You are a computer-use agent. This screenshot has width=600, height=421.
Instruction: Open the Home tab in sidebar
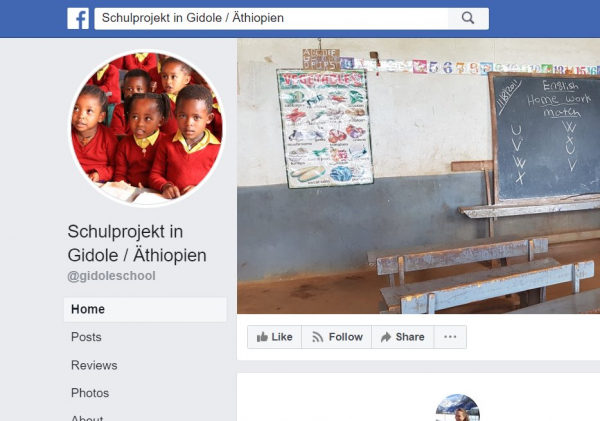[x=145, y=309]
